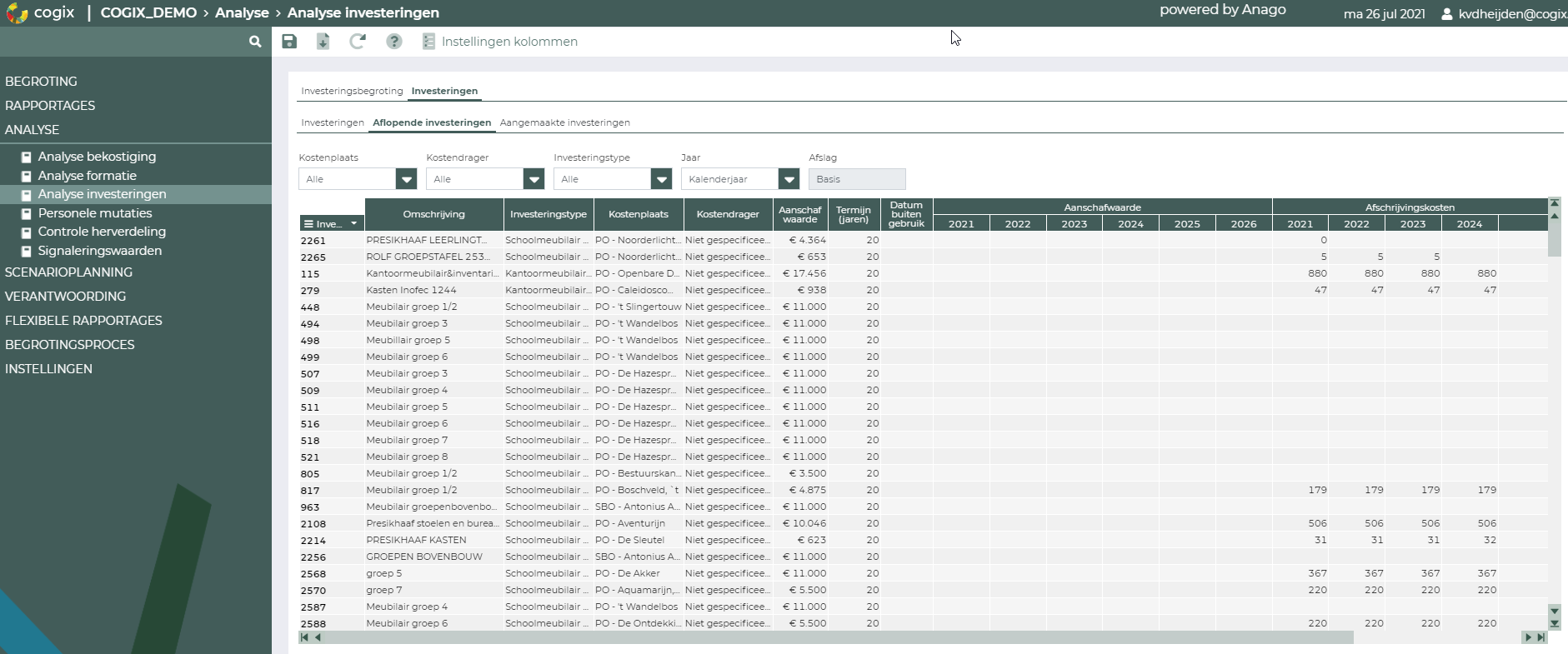Screen dimensions: 1568x654
Task: Expand the RAPPORTAGES menu section
Action: 50,106
